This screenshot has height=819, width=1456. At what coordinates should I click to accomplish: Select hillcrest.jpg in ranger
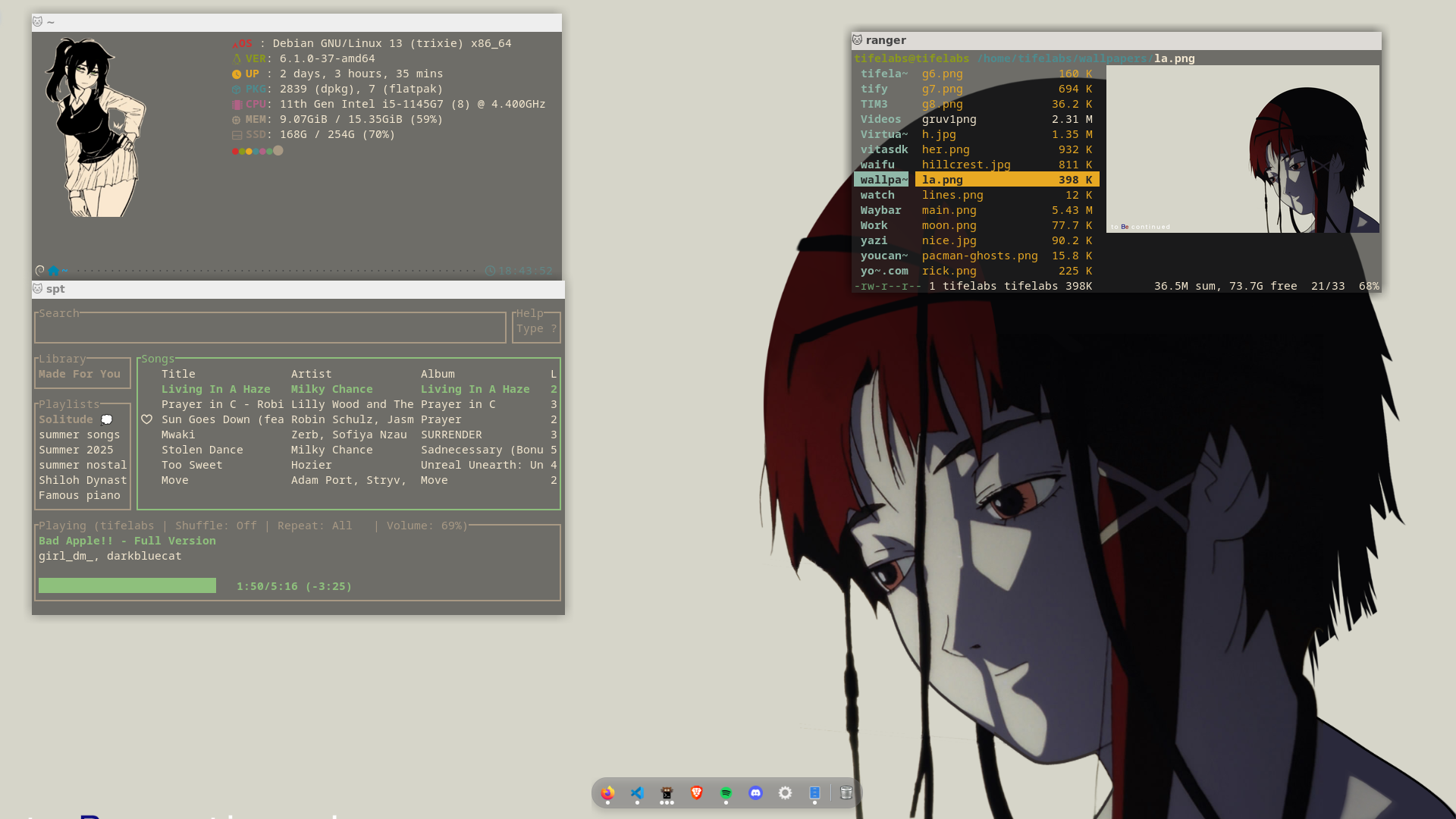pyautogui.click(x=1007, y=165)
